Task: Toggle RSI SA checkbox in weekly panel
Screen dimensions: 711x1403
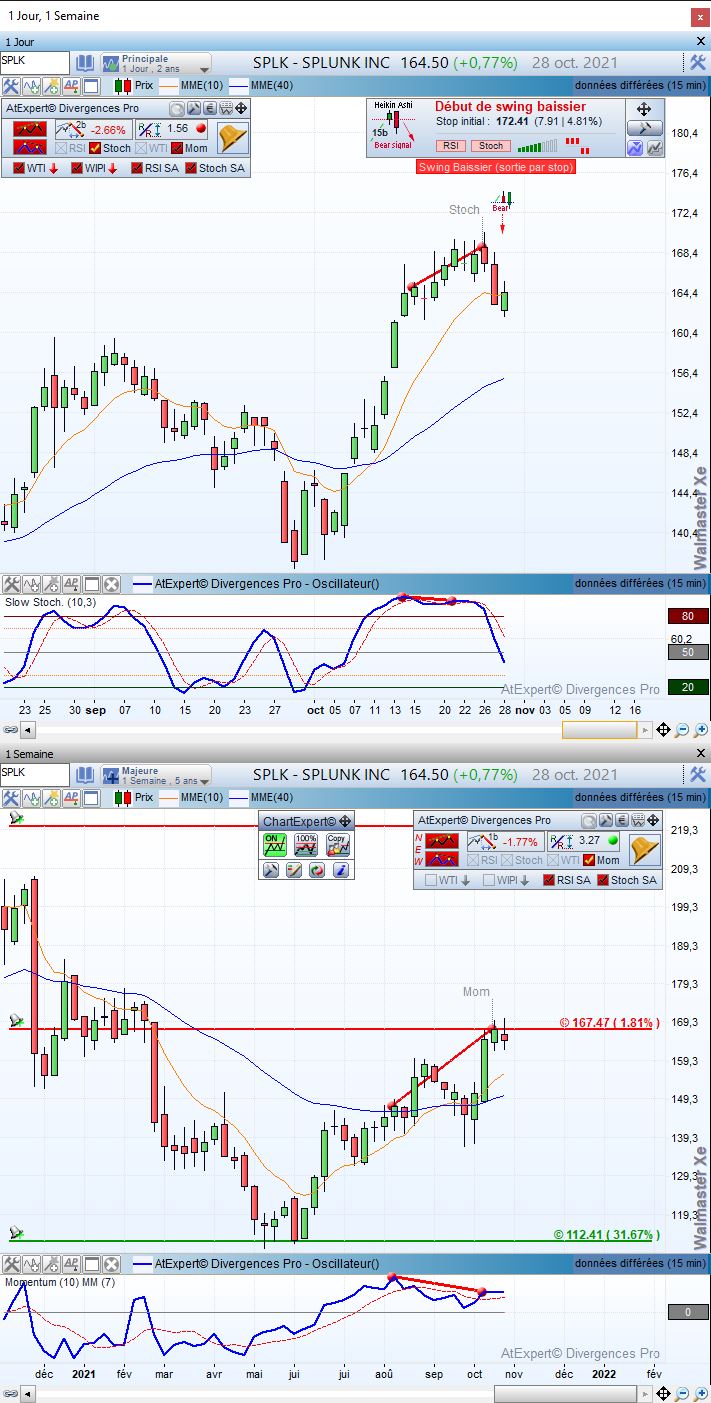Action: tap(549, 880)
